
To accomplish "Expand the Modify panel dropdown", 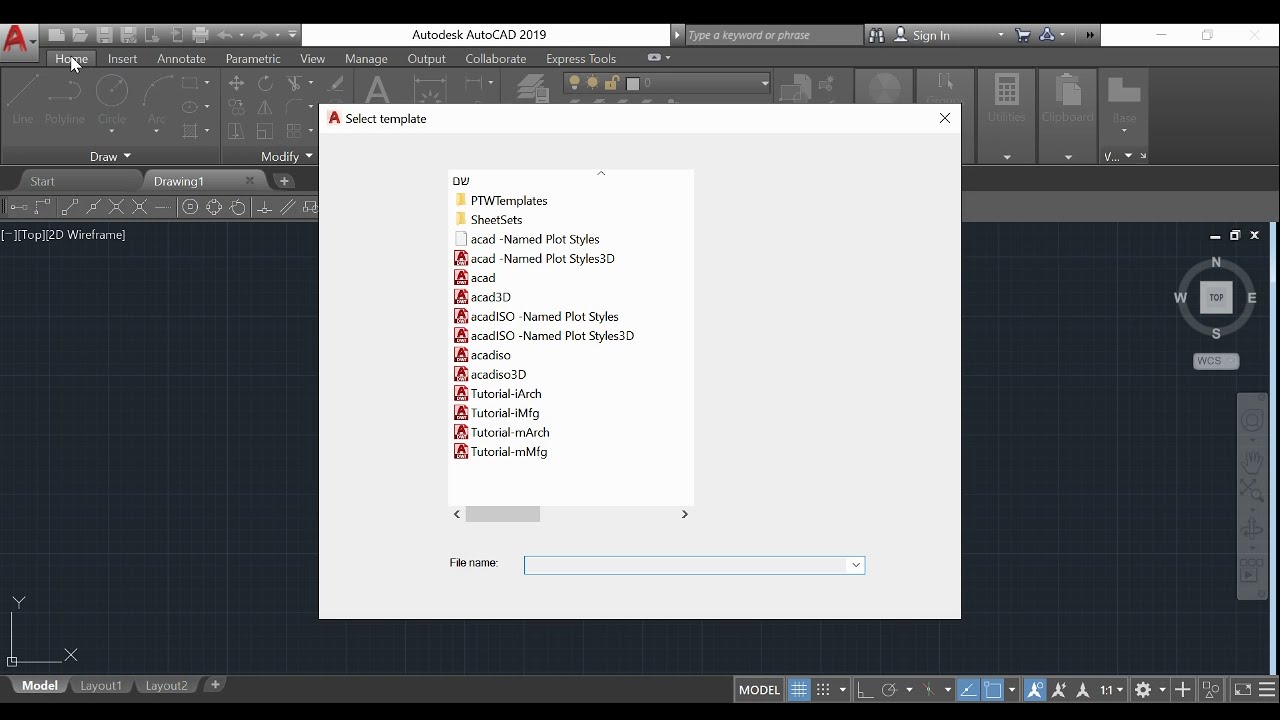I will click(287, 156).
